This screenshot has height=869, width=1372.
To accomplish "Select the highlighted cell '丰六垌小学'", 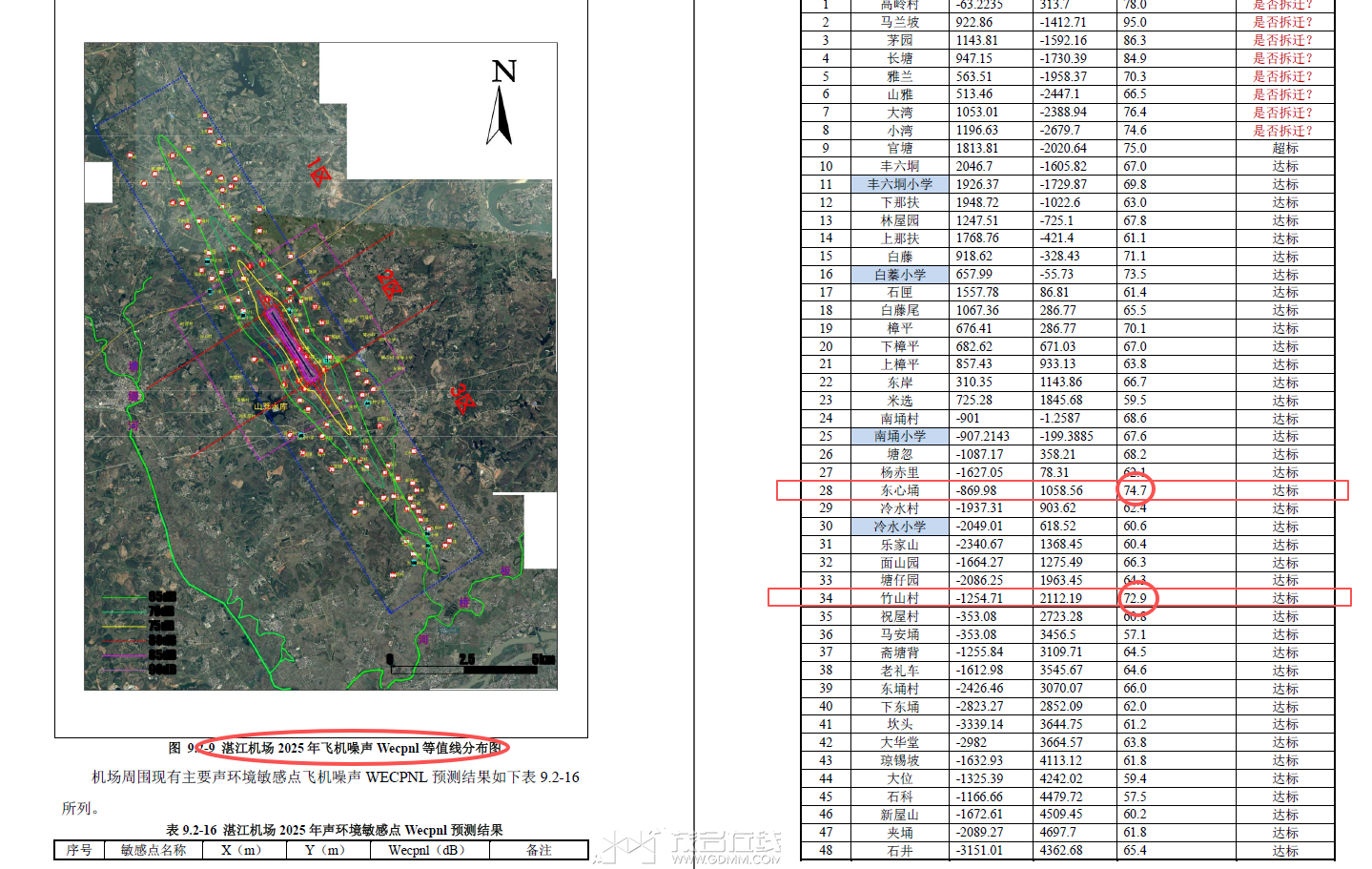I will 899,184.
